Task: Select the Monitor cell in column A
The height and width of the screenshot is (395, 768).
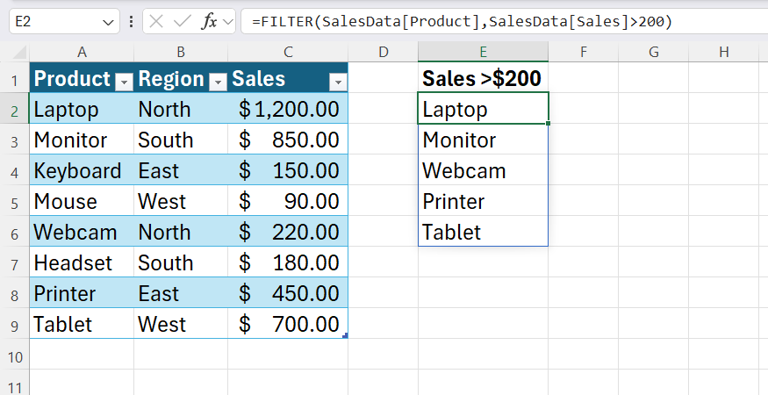Action: coord(81,140)
